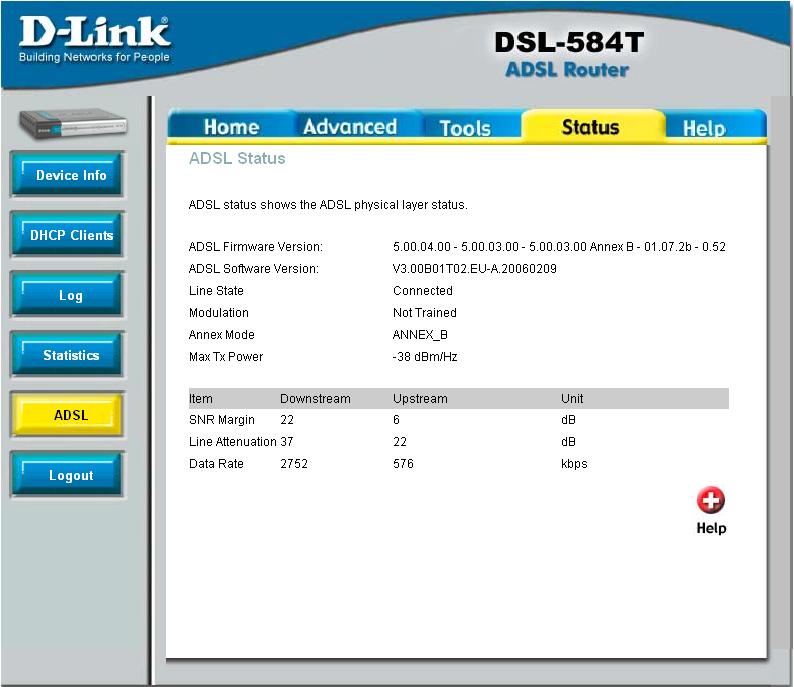Click the Unit column header

[x=572, y=398]
